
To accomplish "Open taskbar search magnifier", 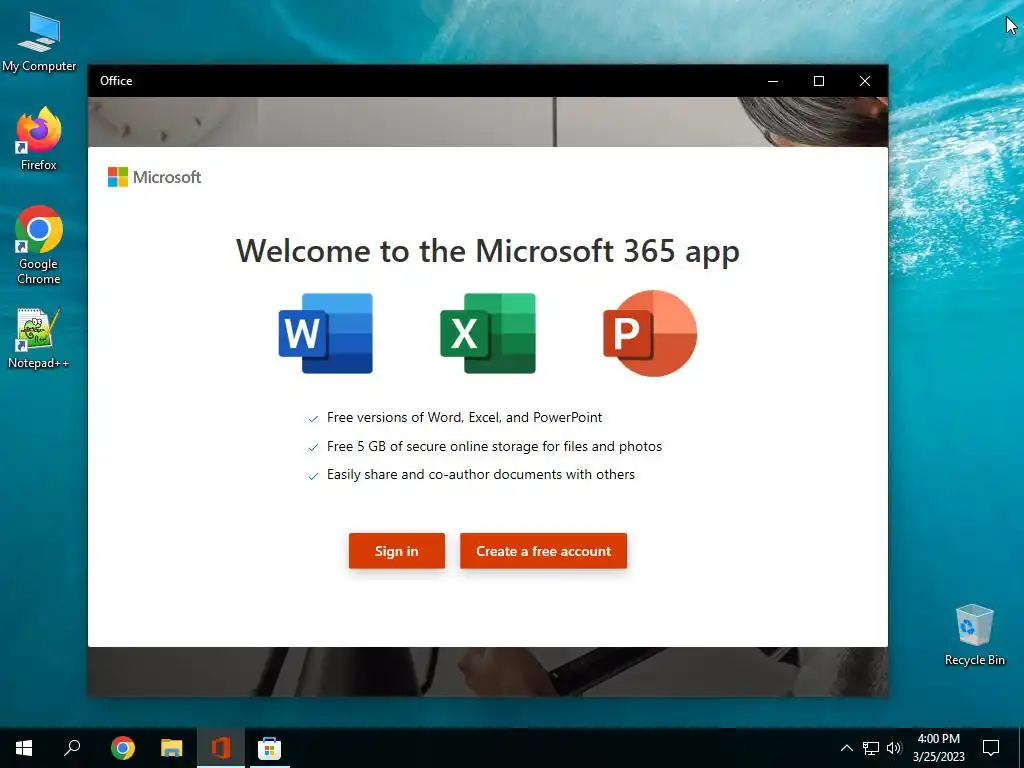I will point(72,748).
